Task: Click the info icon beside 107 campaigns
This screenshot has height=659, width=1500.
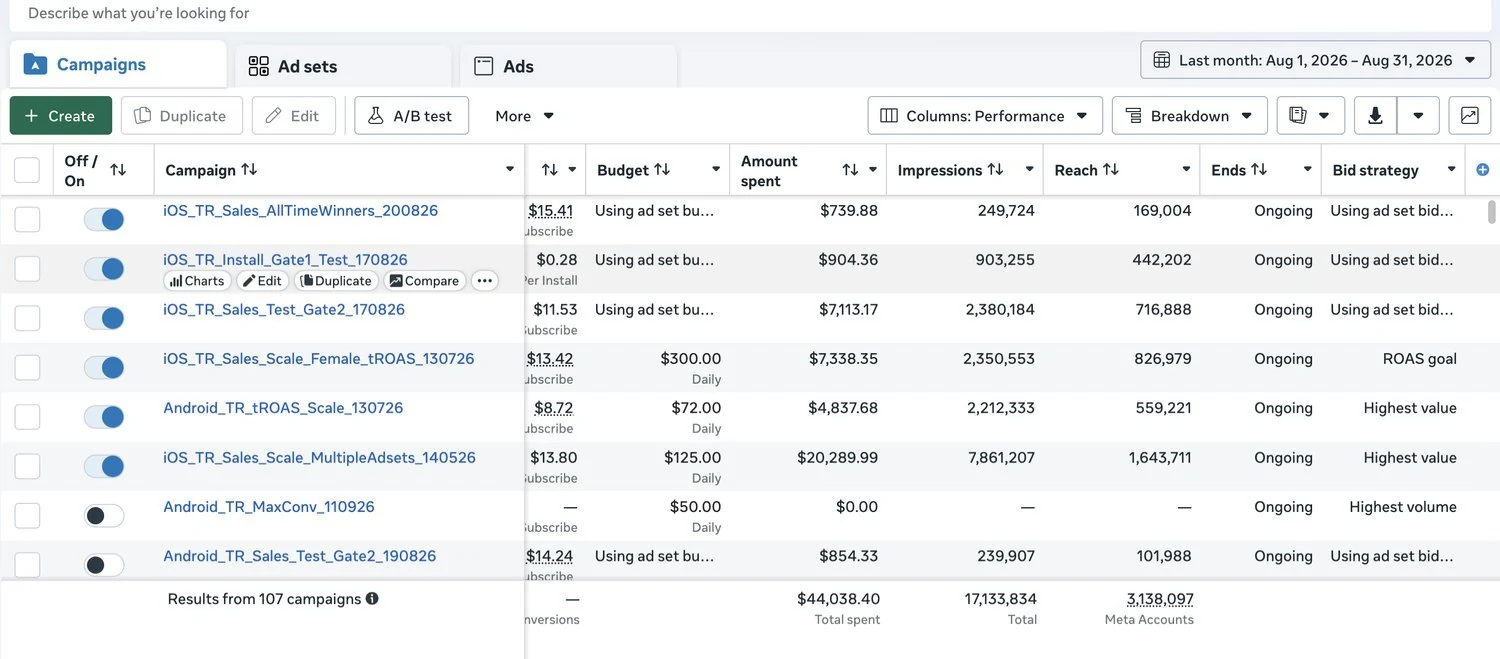Action: tap(372, 599)
